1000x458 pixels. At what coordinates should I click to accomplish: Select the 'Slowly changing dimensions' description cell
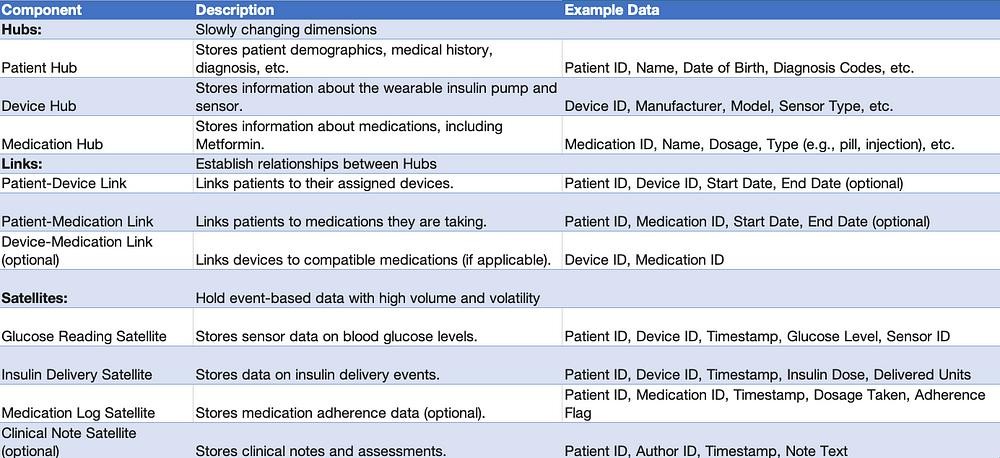tap(286, 30)
